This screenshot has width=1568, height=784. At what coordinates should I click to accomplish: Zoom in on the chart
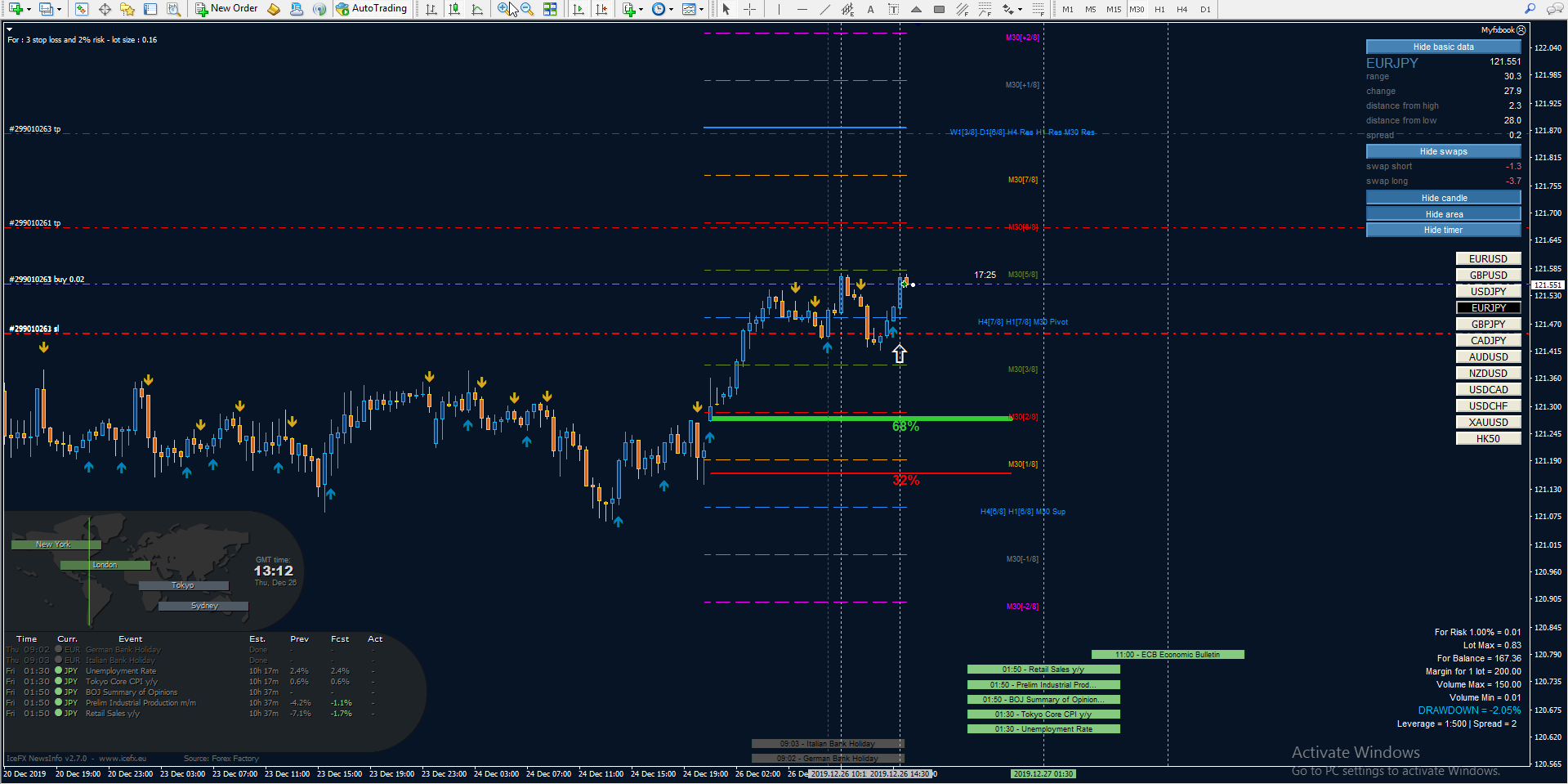click(503, 9)
